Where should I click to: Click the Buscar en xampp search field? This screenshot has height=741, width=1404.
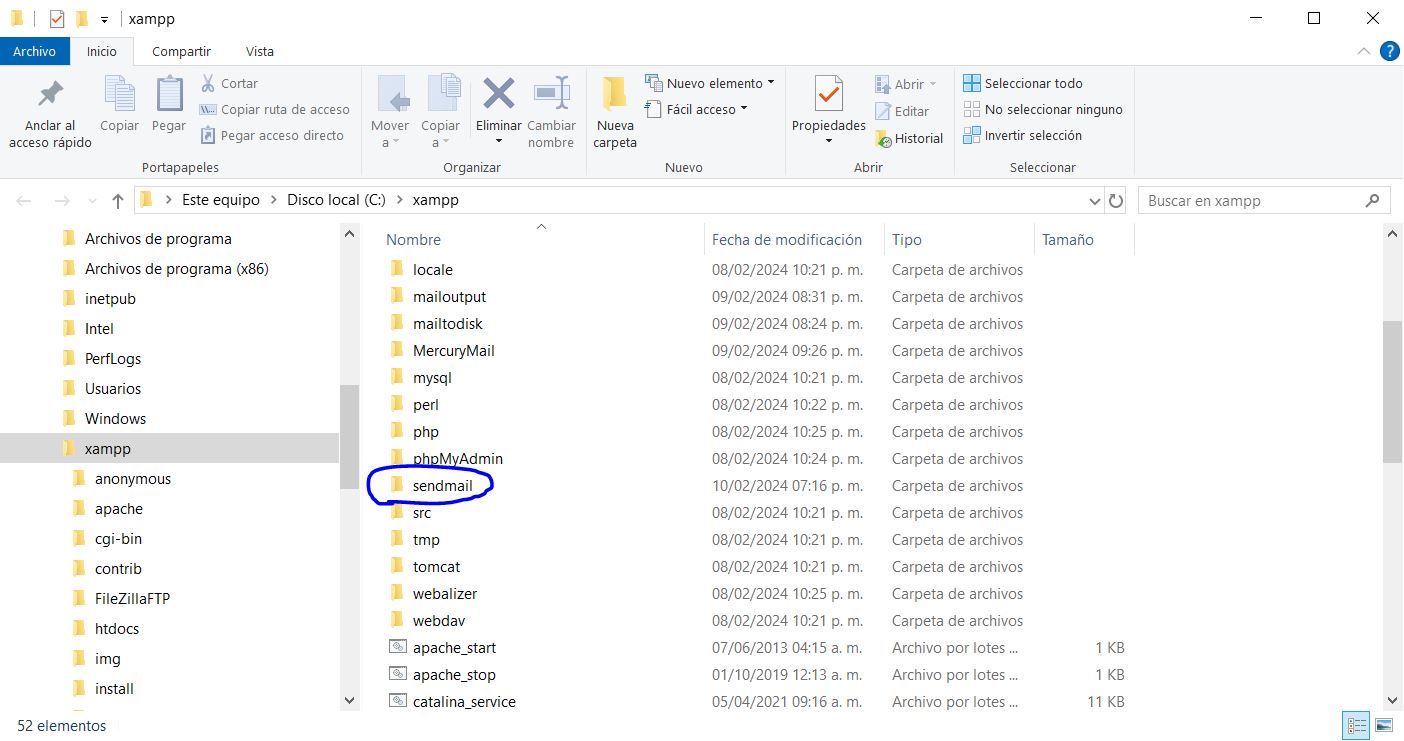1264,201
